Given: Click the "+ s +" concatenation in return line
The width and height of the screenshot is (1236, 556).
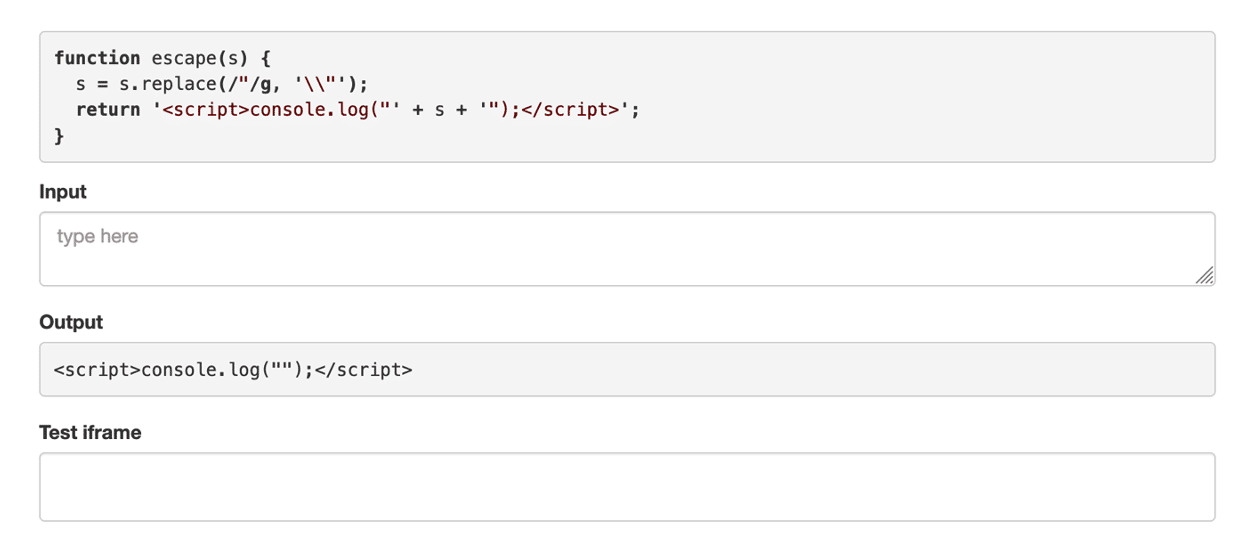Looking at the screenshot, I should [439, 110].
